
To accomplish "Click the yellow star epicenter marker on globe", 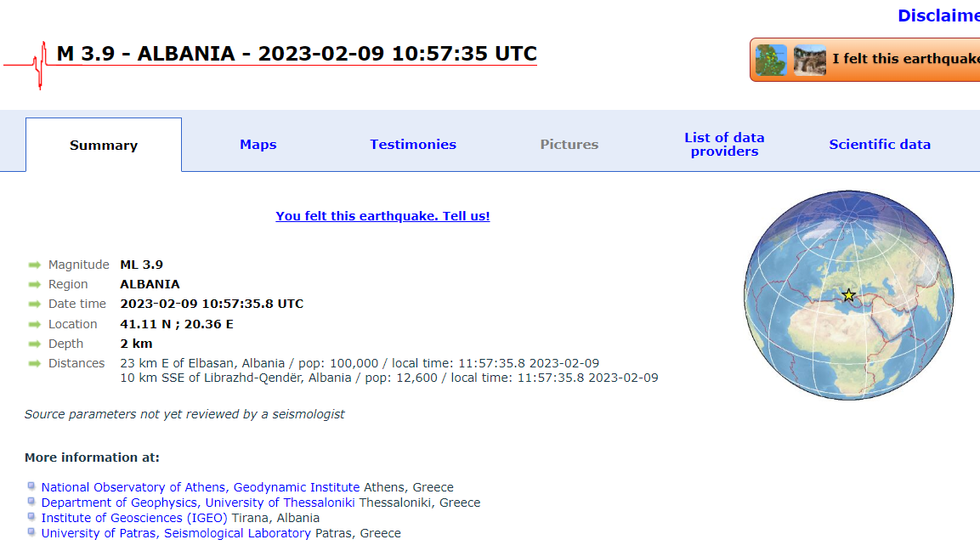I will [x=849, y=295].
